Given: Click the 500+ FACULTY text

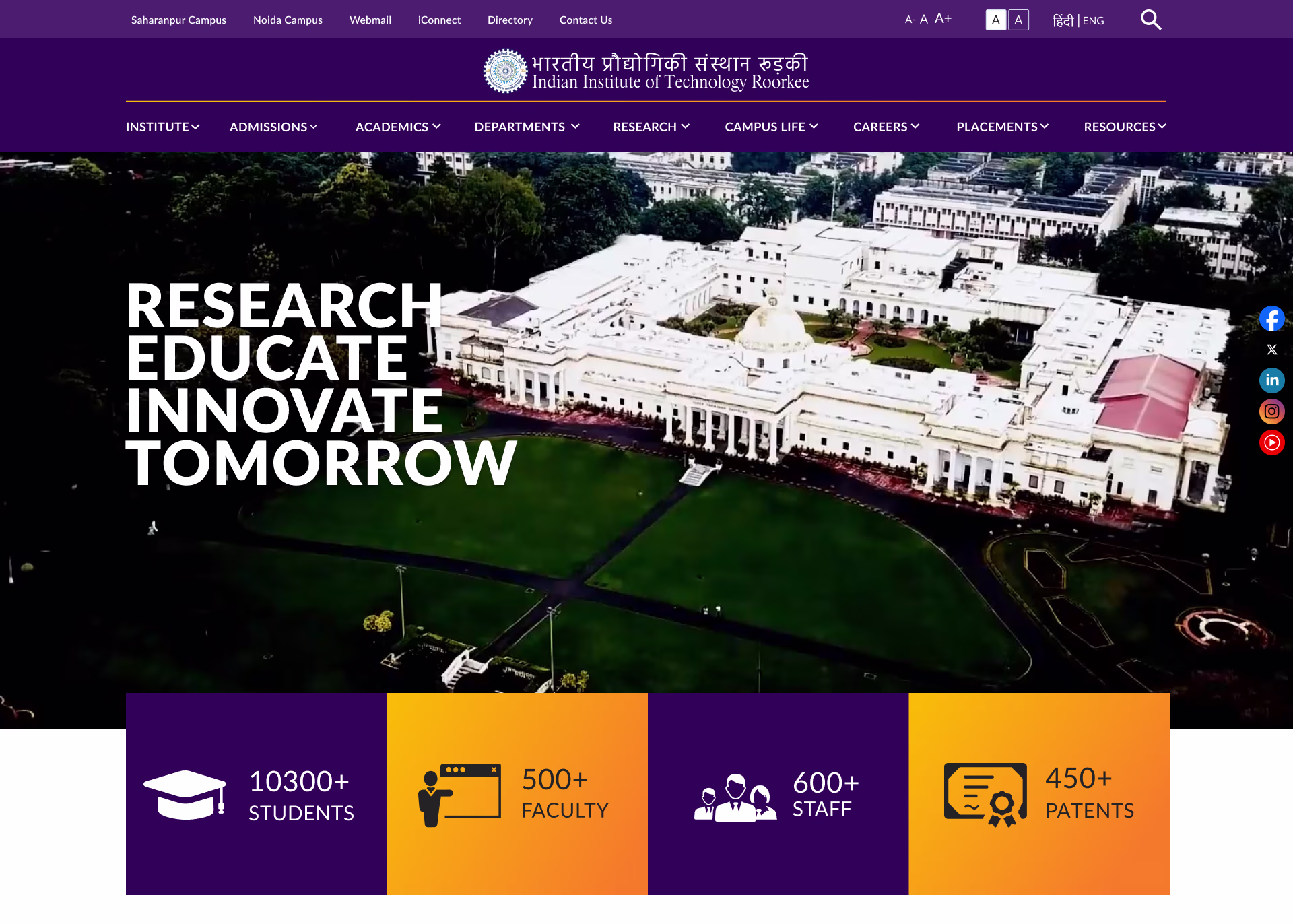Looking at the screenshot, I should (x=565, y=793).
